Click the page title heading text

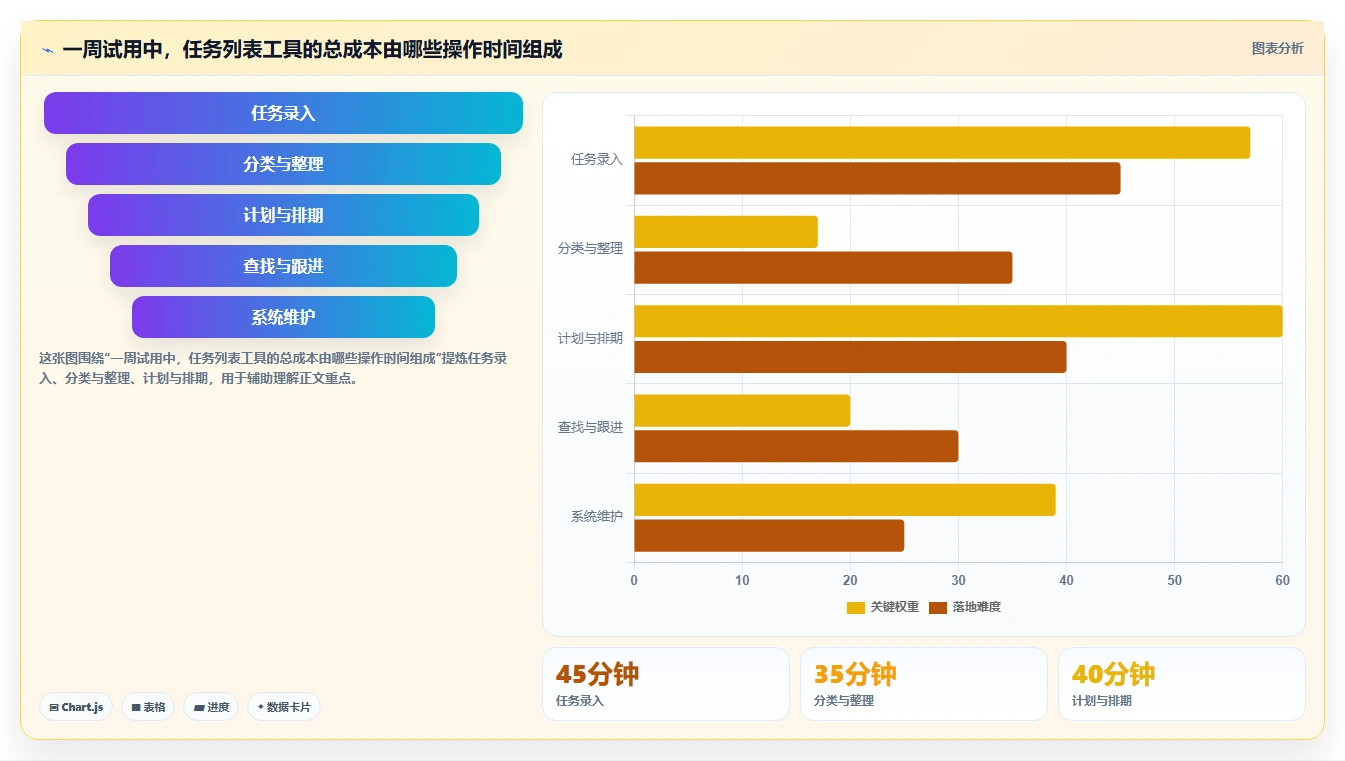click(x=312, y=49)
